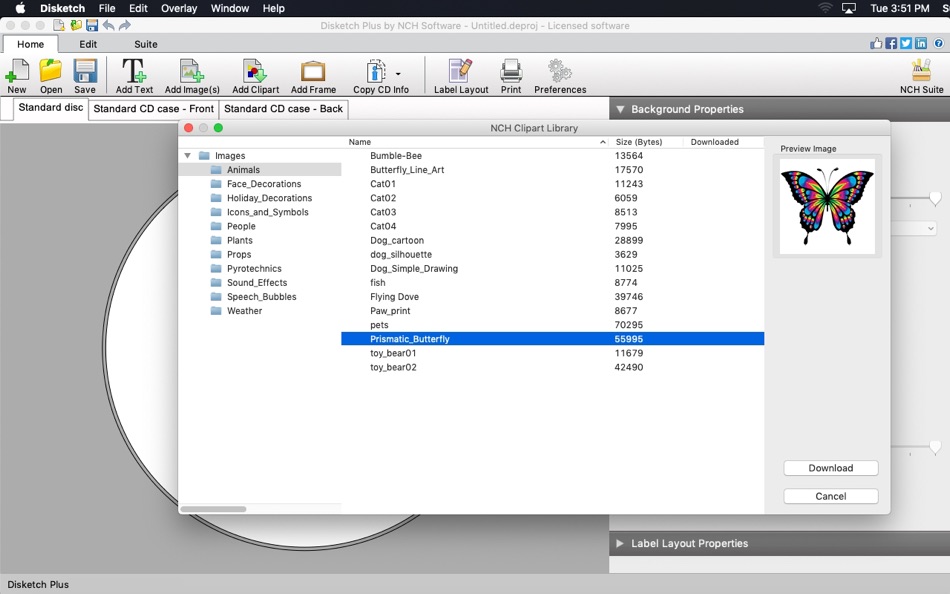Sort clipart list by Size (Bytes) column
This screenshot has width=950, height=594.
coord(646,142)
